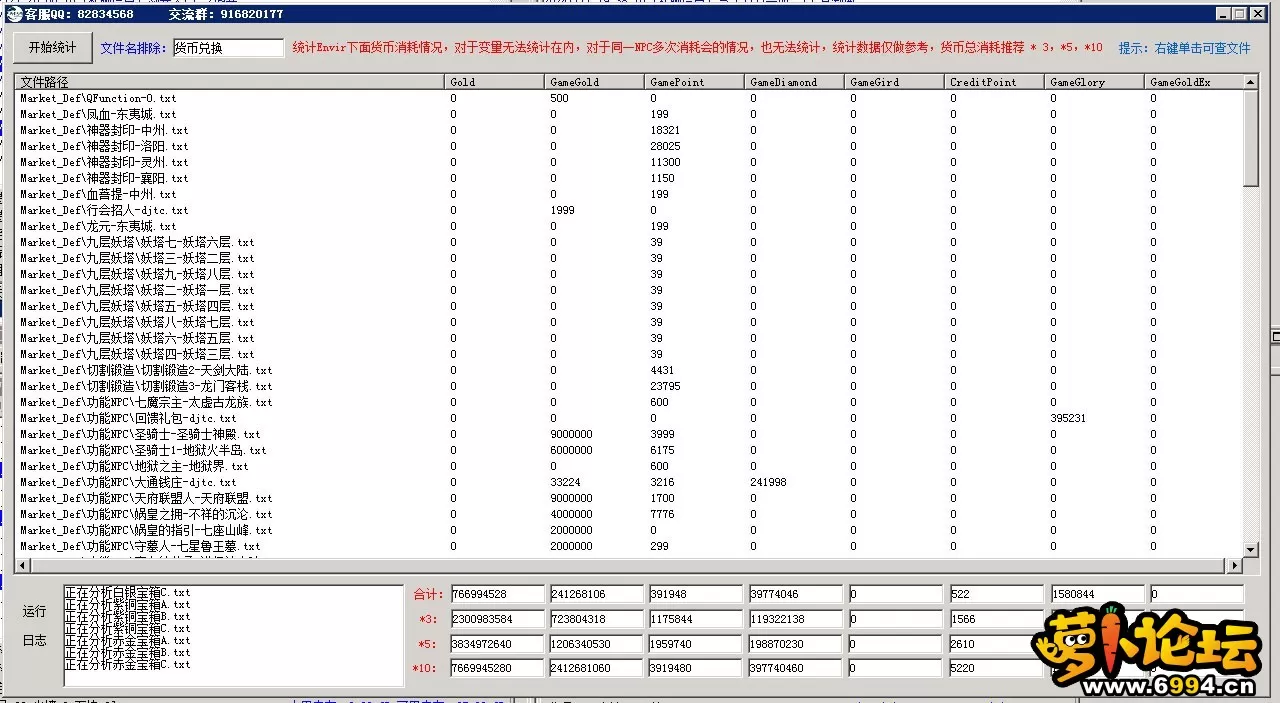The image size is (1280, 703).
Task: Minimize the statistics window
Action: click(x=1223, y=14)
